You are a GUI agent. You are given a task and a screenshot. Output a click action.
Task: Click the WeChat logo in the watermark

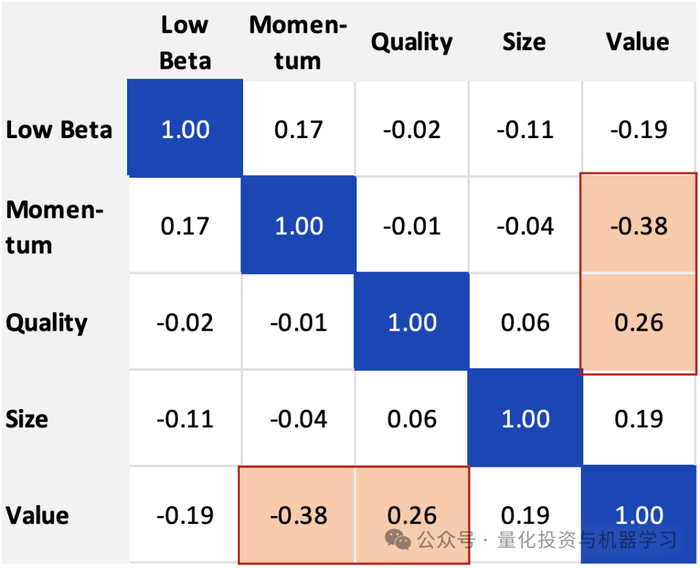tap(398, 540)
